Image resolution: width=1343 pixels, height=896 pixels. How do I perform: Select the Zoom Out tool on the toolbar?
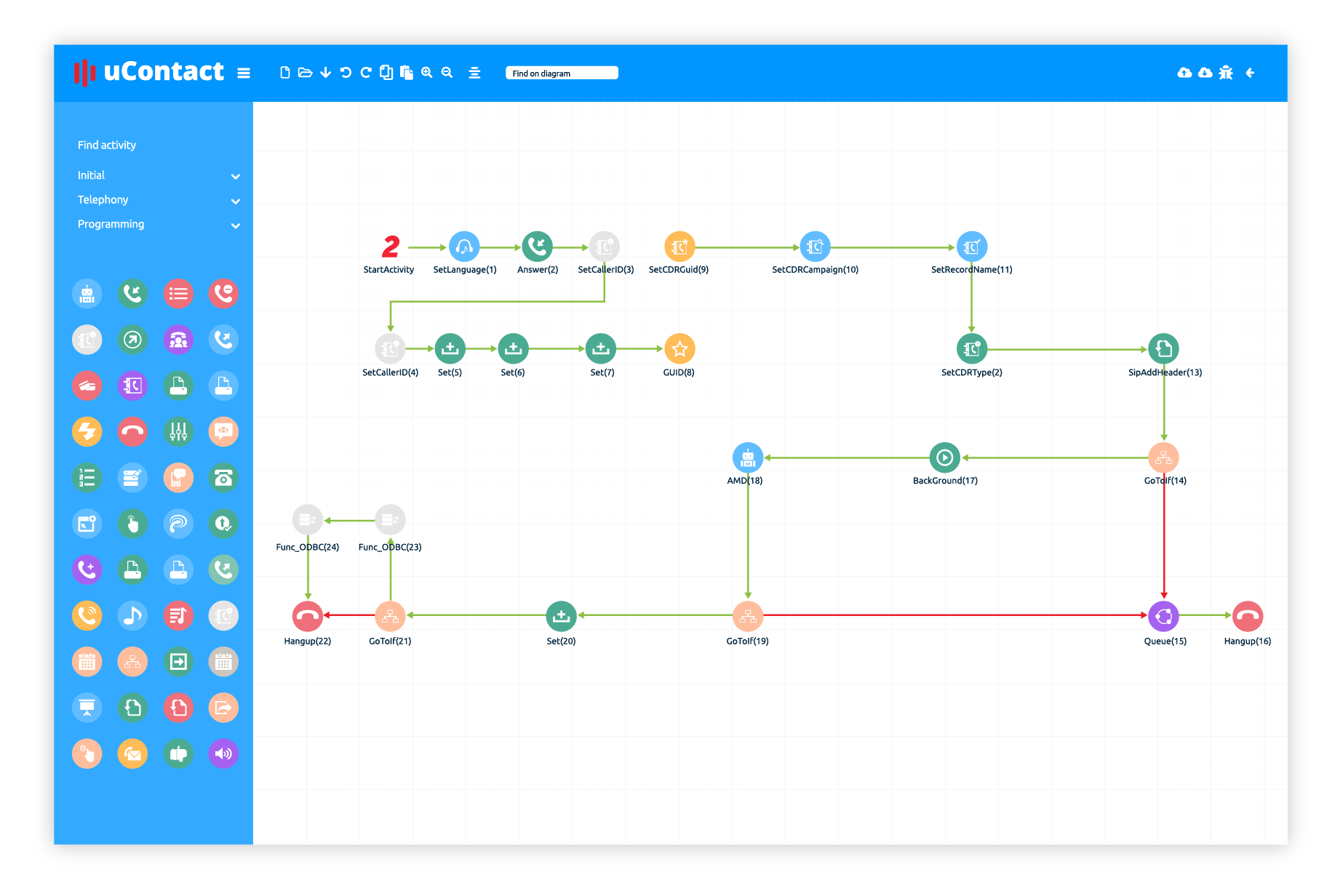click(447, 72)
